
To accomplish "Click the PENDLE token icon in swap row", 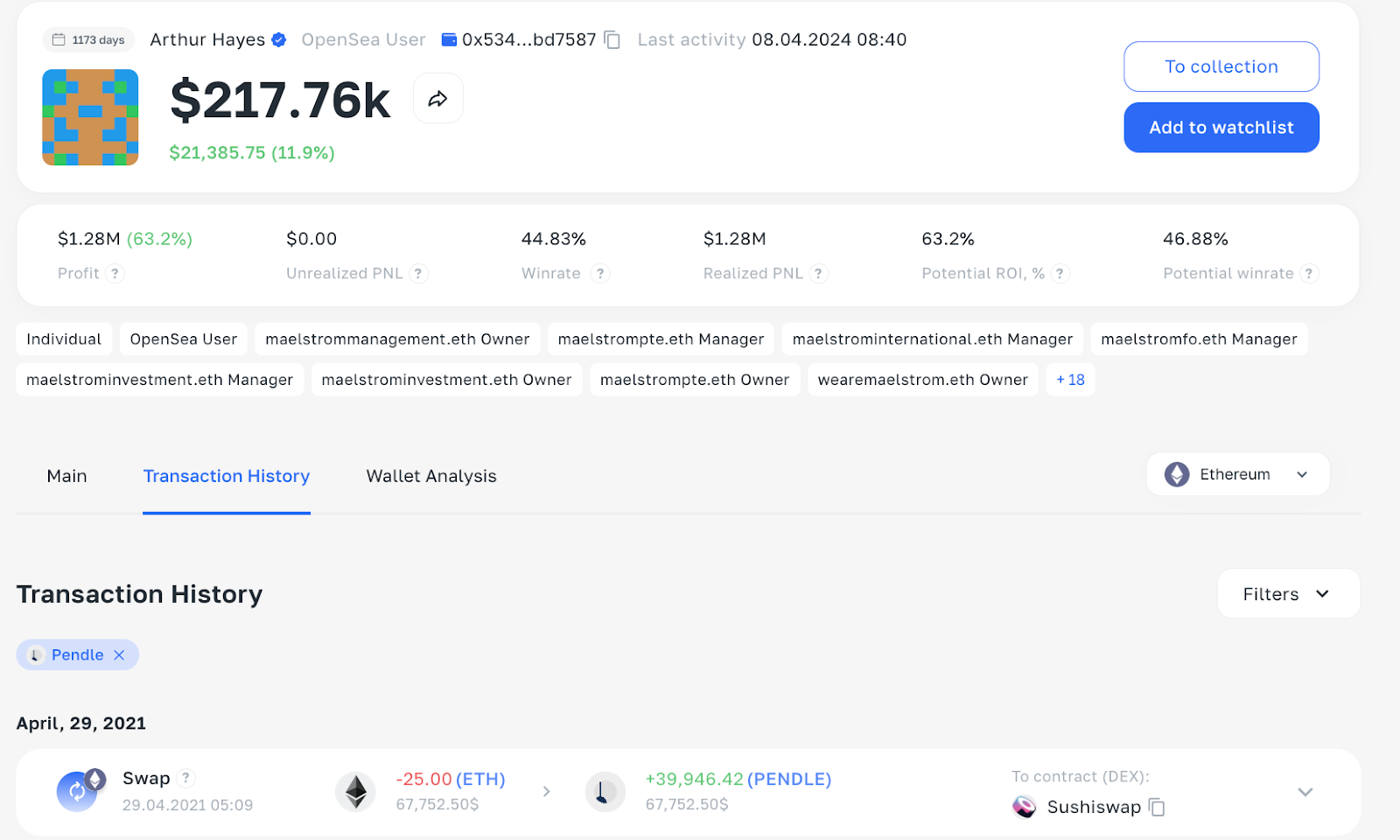I will (605, 792).
